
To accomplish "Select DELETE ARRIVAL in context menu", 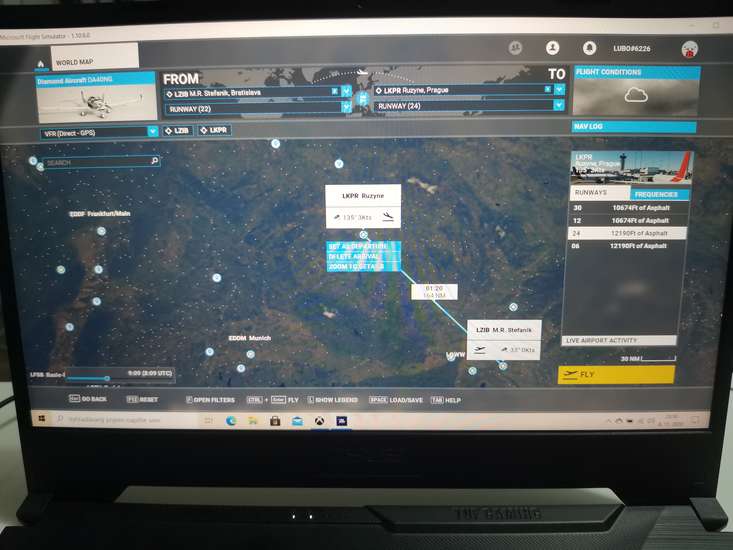I will (363, 256).
